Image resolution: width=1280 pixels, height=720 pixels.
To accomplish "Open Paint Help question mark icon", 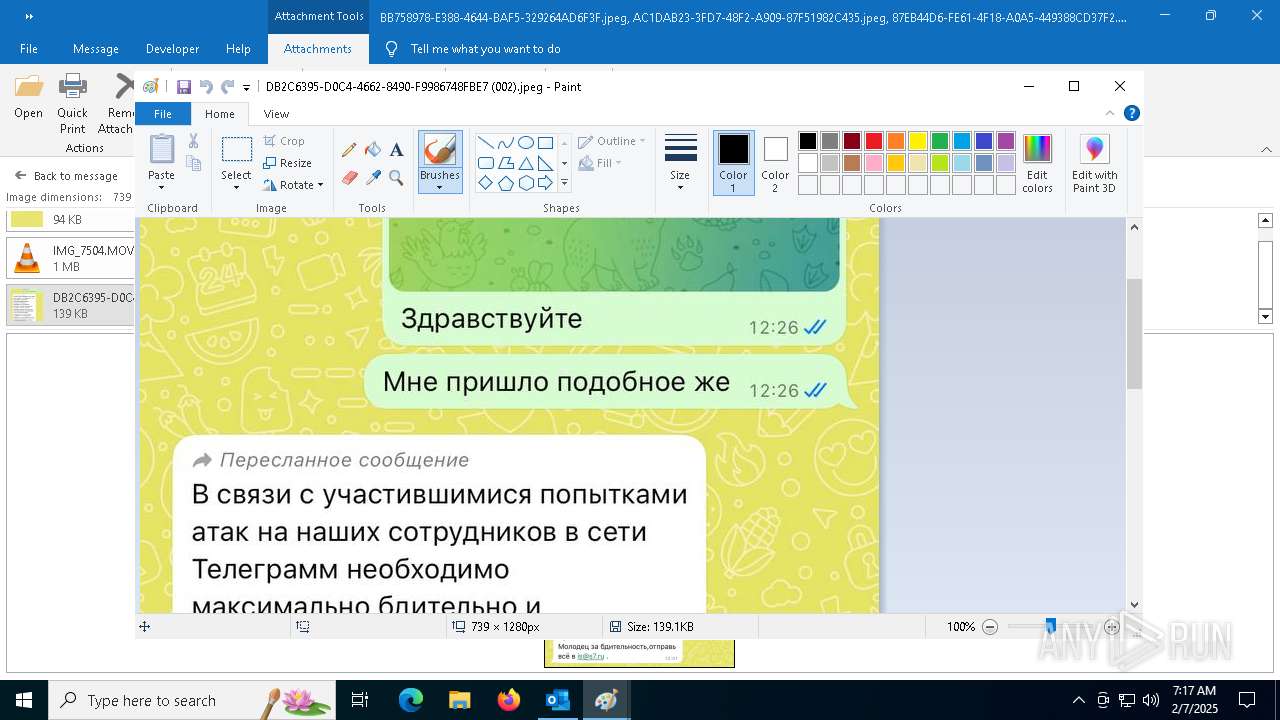I will point(1131,114).
